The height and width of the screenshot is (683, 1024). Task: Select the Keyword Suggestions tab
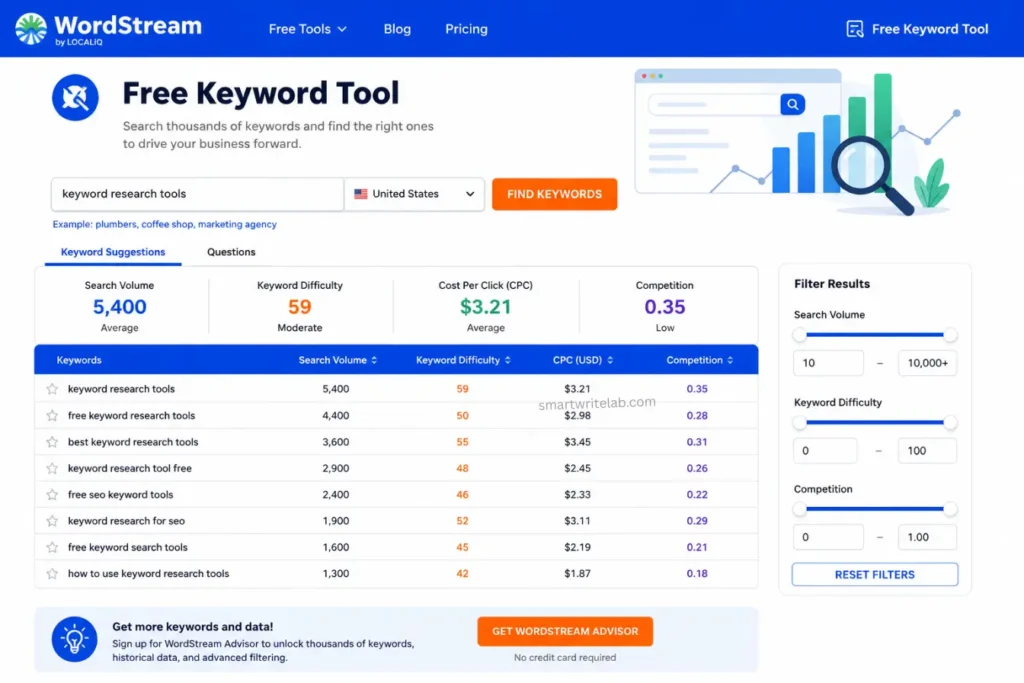click(113, 252)
